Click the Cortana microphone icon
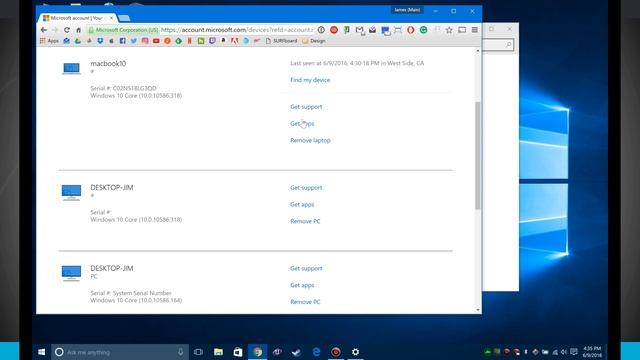The height and width of the screenshot is (360, 640). pos(180,352)
